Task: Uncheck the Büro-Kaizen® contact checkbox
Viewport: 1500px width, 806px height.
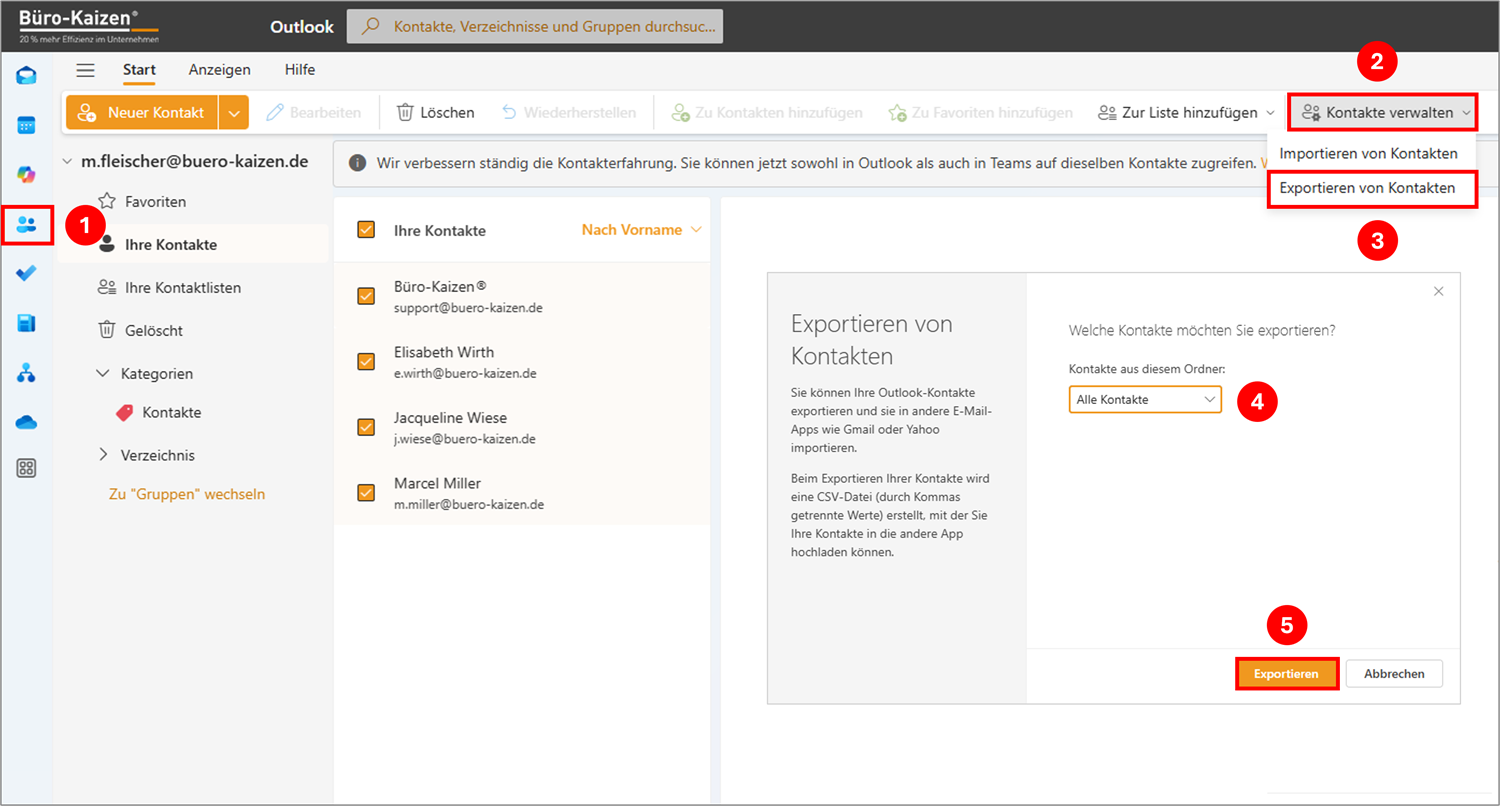Action: (366, 296)
